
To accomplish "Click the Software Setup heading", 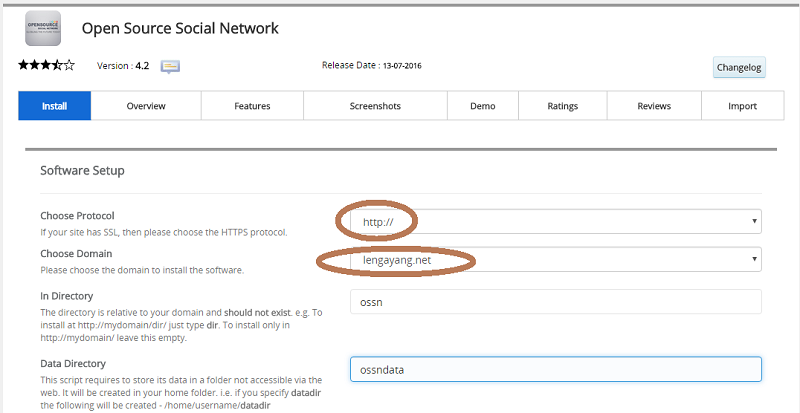I will pyautogui.click(x=82, y=171).
